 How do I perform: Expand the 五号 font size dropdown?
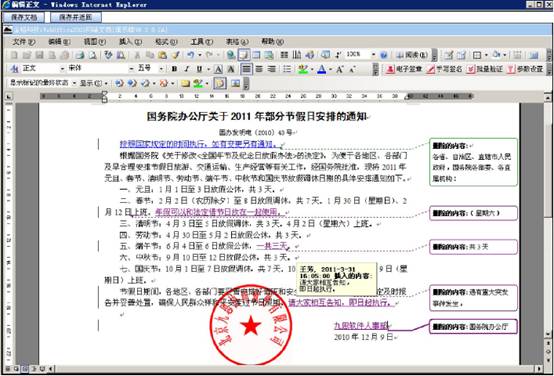(x=161, y=69)
